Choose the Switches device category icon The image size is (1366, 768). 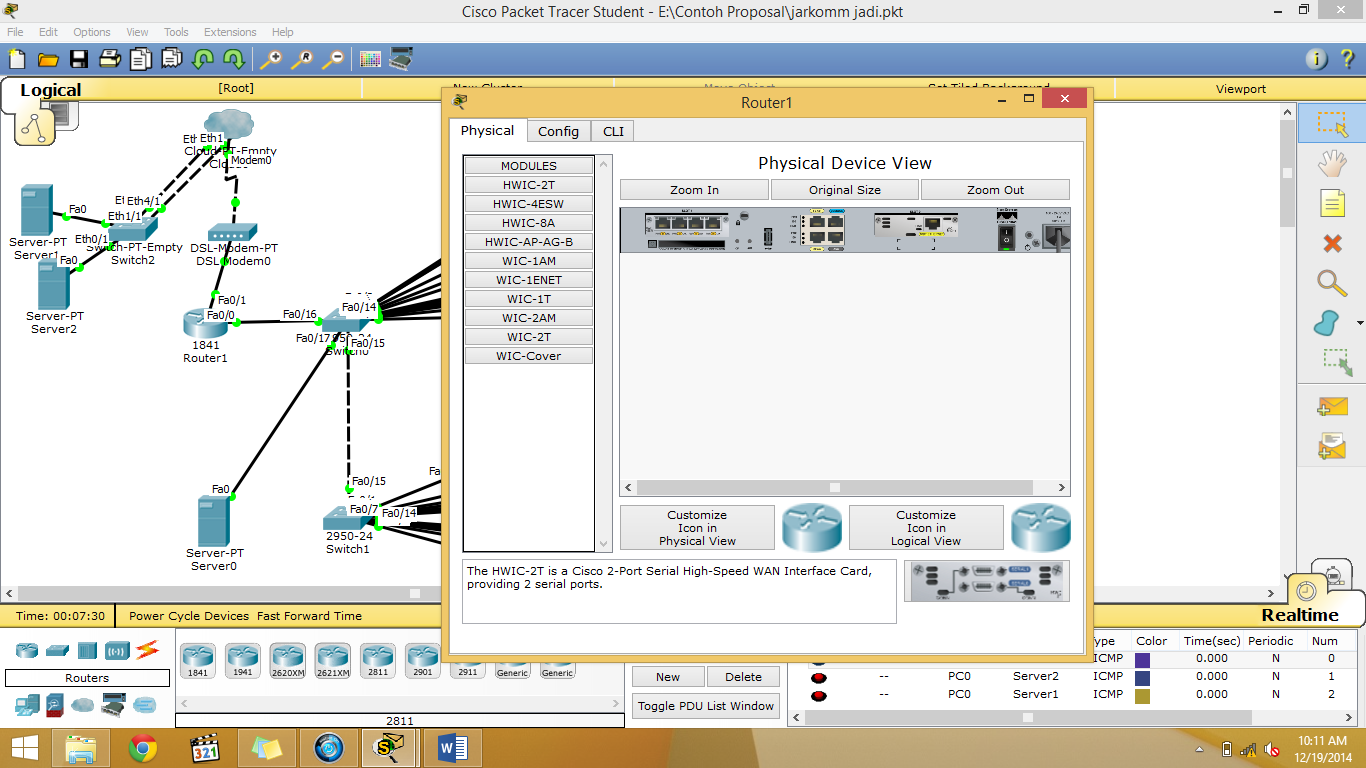[x=57, y=650]
